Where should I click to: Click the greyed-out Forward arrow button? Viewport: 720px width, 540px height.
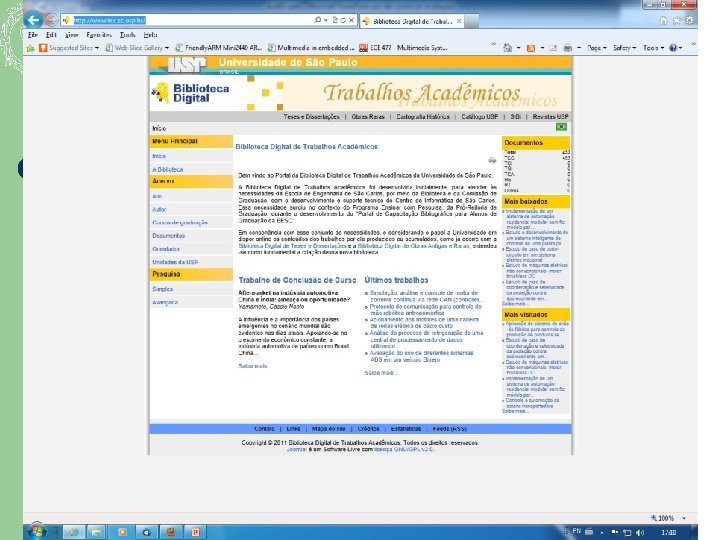(x=51, y=20)
